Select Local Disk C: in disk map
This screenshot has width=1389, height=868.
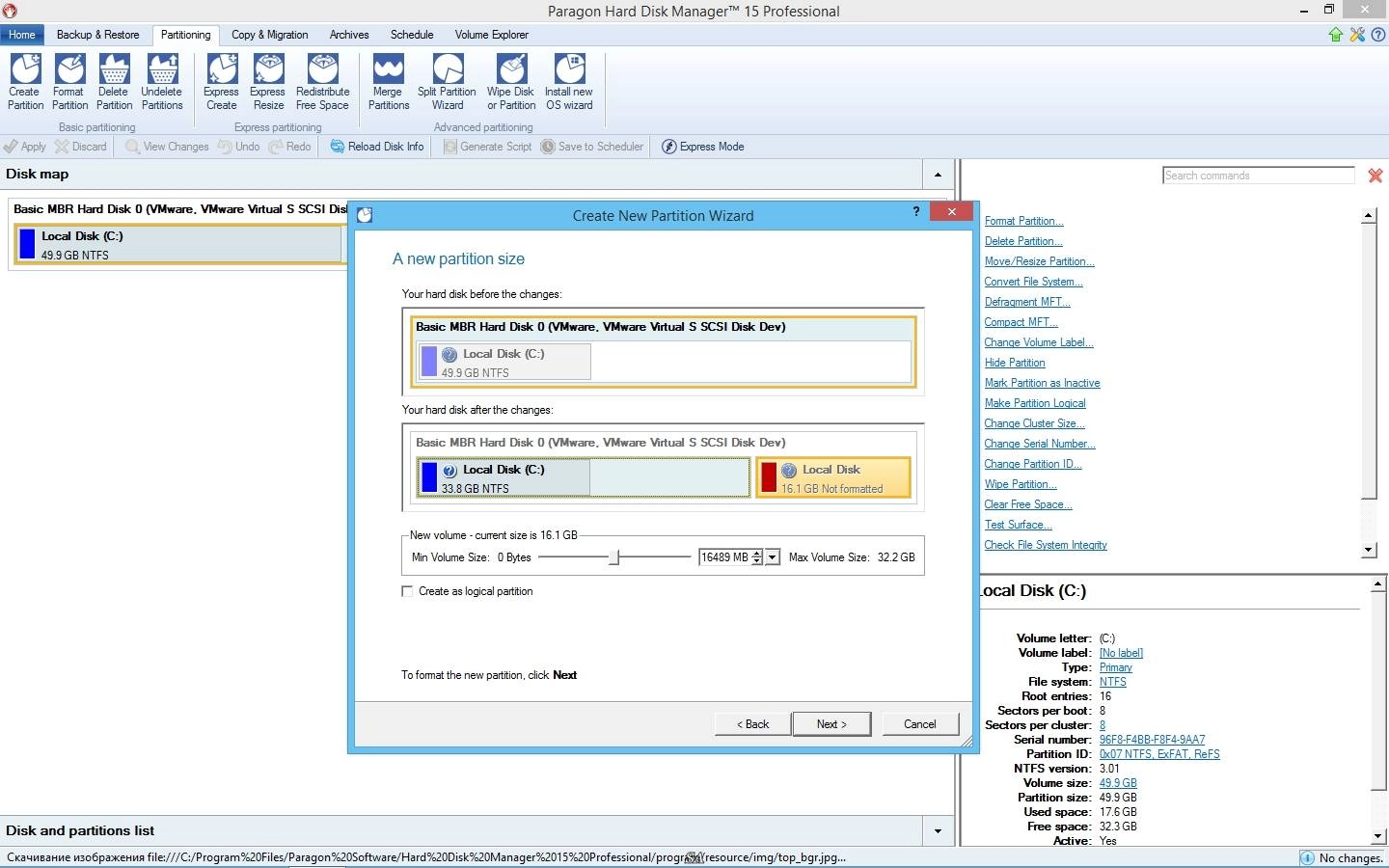pyautogui.click(x=178, y=245)
